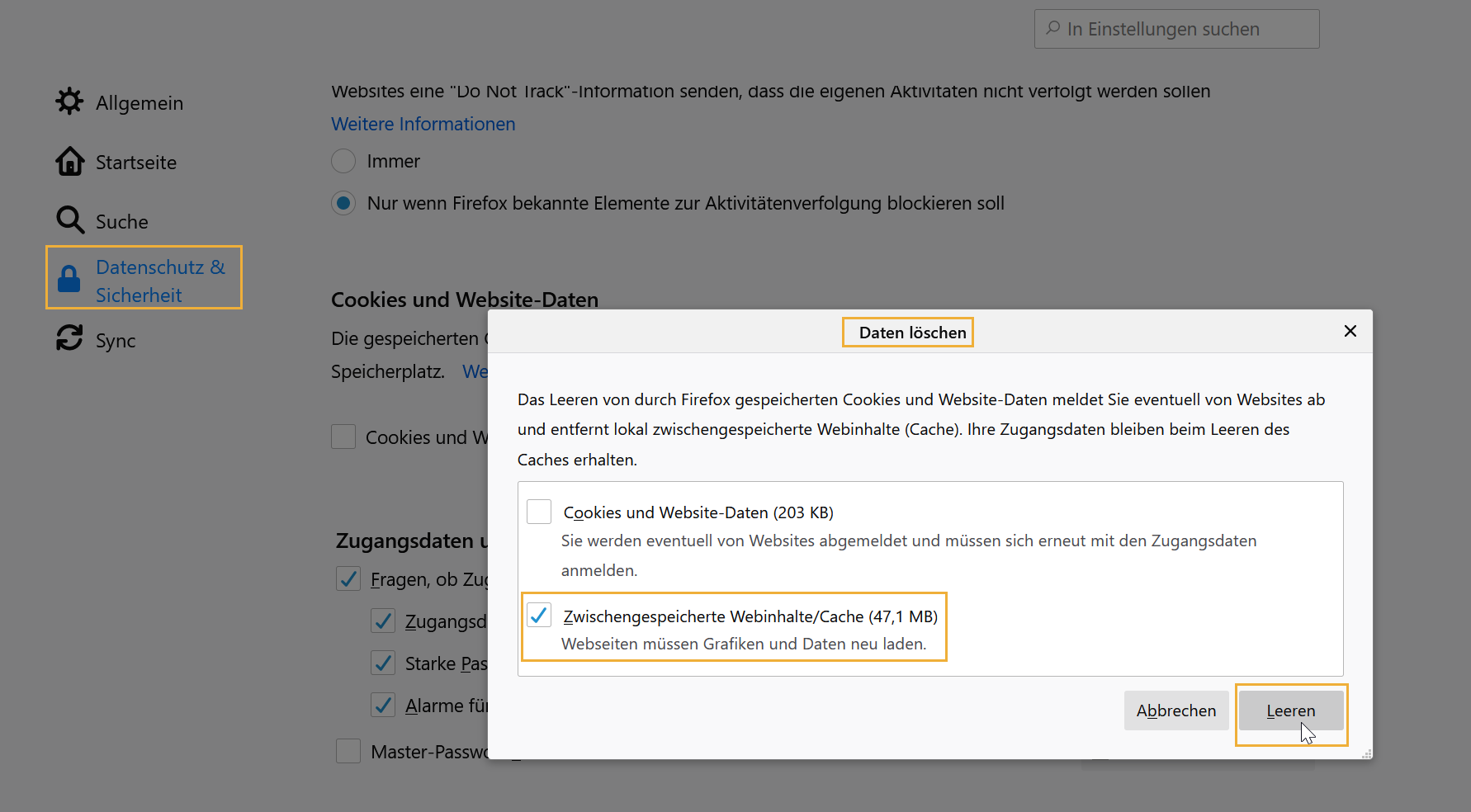Uncheck the 'Fragen, ob Zugangsdaten' option

coord(348,578)
